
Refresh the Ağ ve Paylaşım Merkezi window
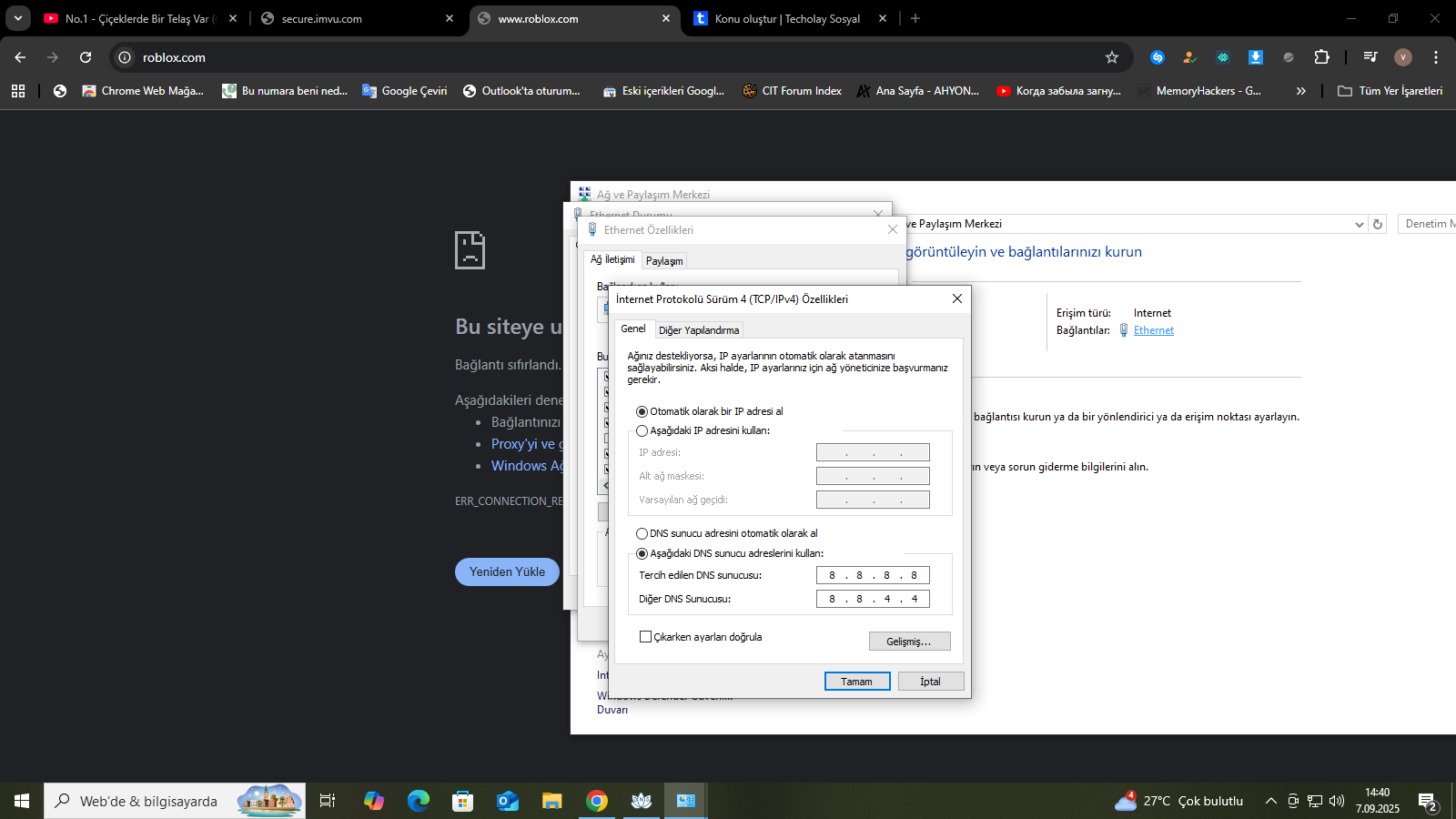coord(1378,224)
